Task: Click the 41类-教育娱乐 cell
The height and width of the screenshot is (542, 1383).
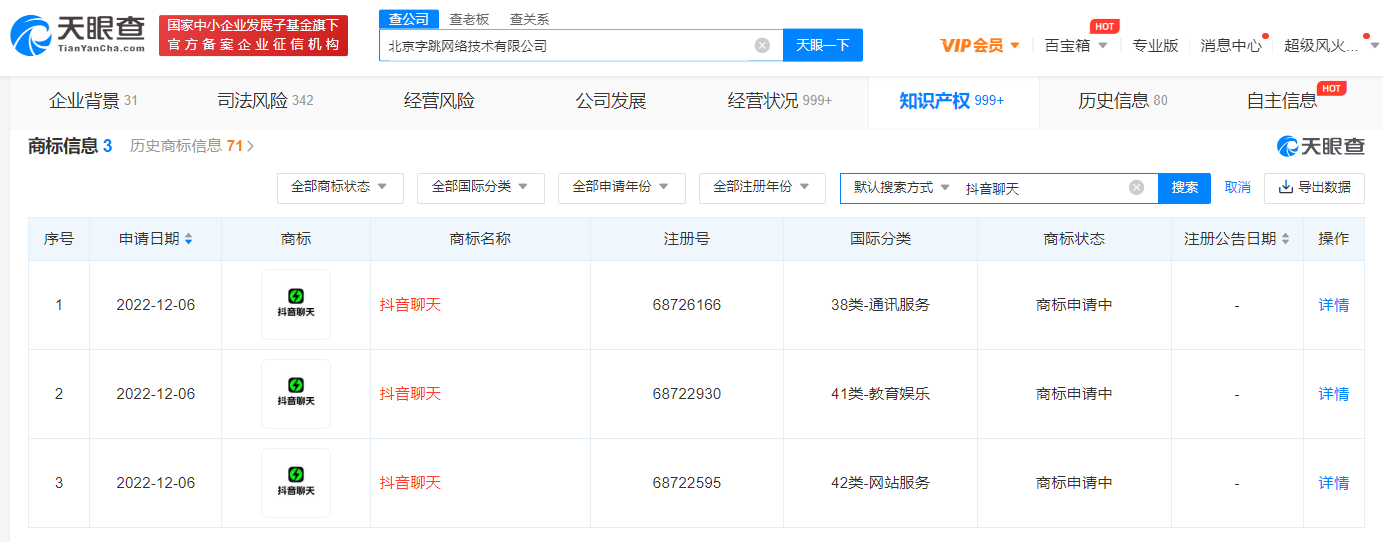Action: (x=880, y=394)
